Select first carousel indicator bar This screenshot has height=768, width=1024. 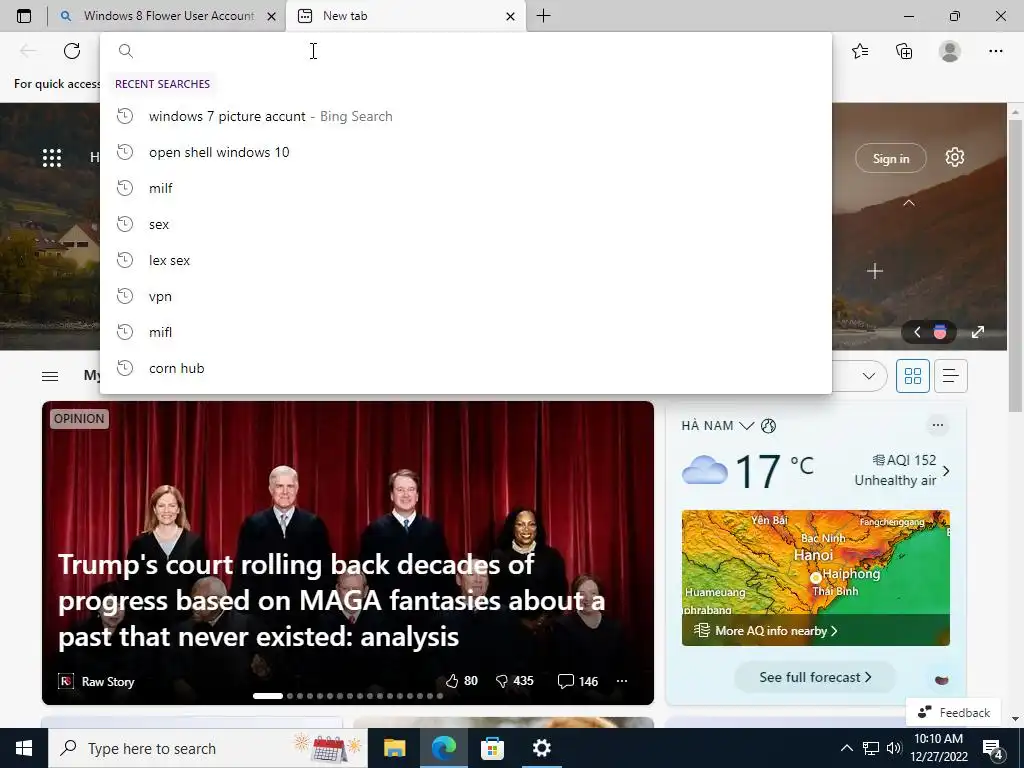pyautogui.click(x=268, y=696)
